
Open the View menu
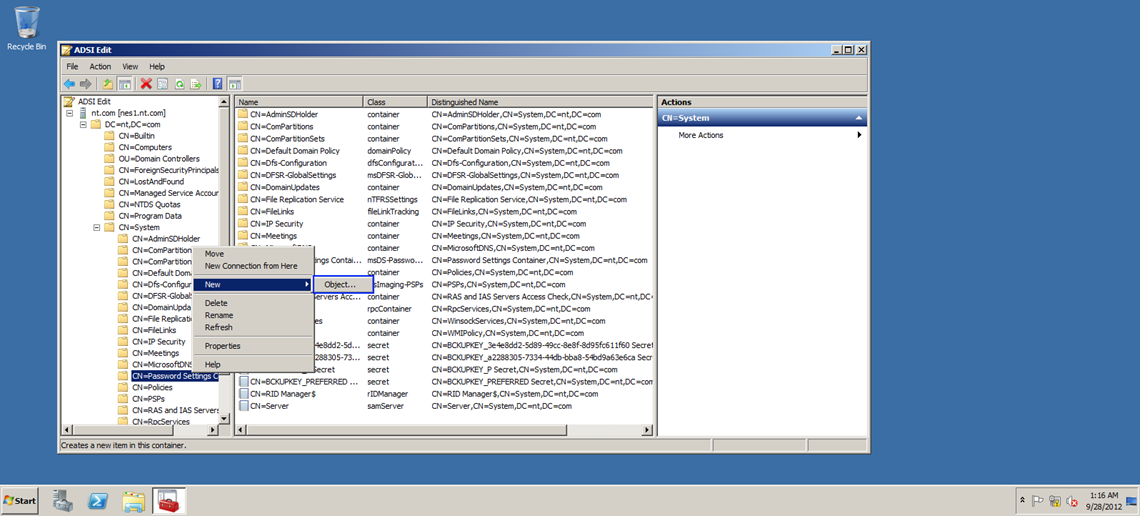pos(130,66)
